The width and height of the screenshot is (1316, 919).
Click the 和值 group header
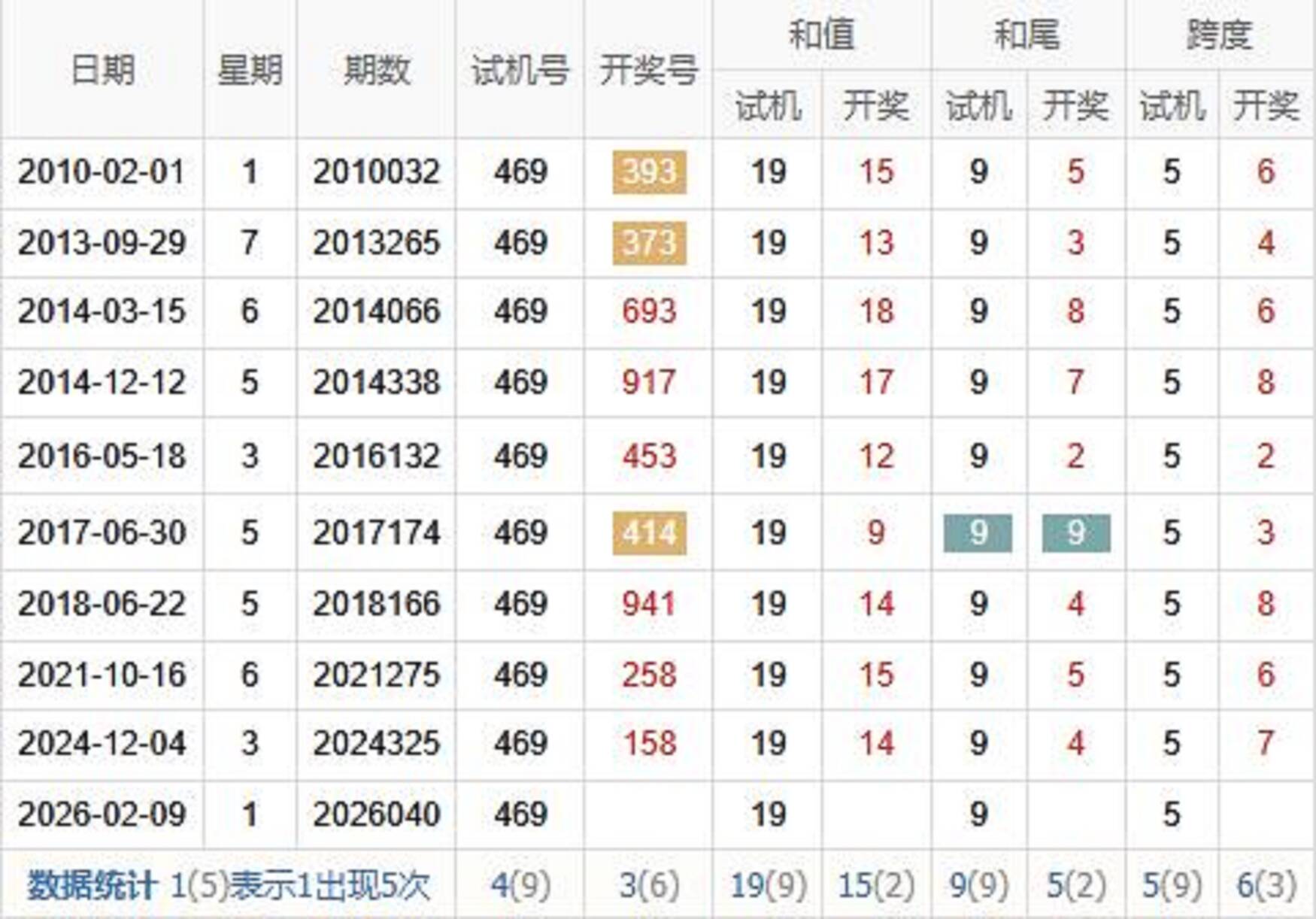821,35
